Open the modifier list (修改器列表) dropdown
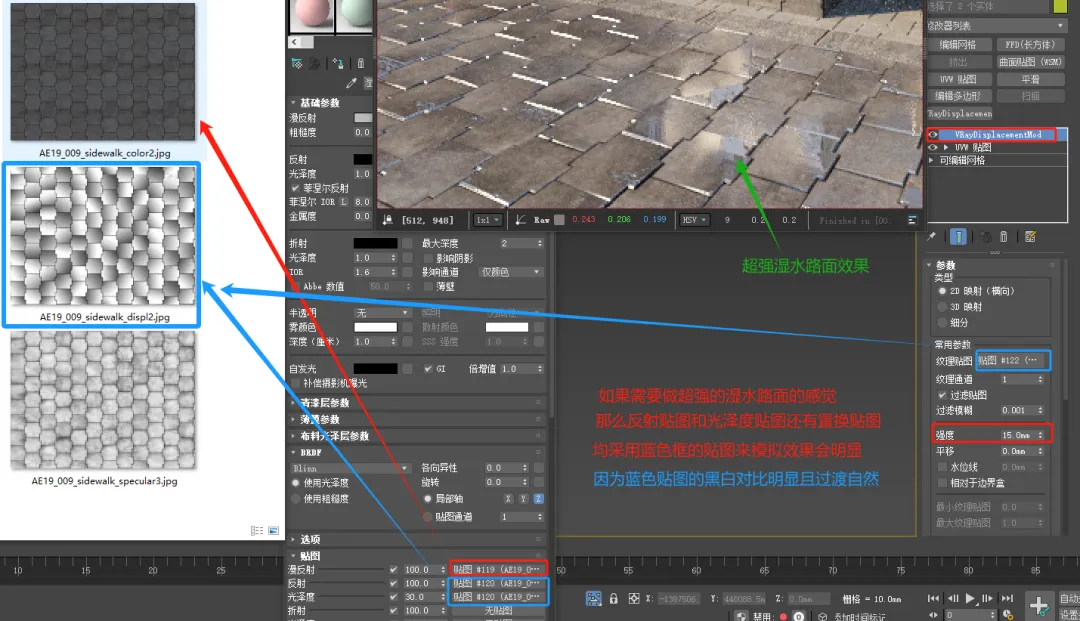Viewport: 1080px width, 621px height. tap(997, 25)
